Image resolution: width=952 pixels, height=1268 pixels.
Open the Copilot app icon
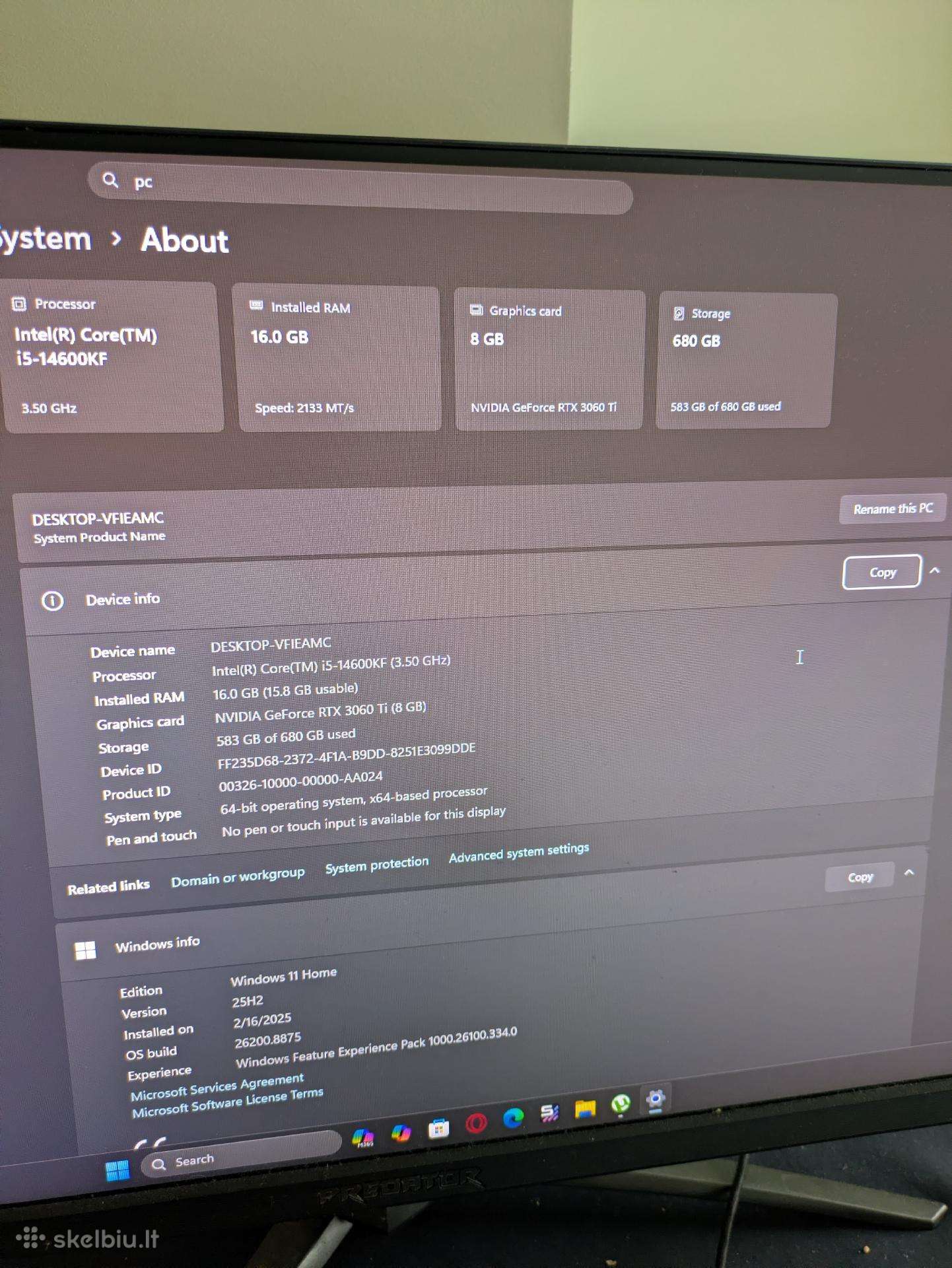click(401, 1133)
